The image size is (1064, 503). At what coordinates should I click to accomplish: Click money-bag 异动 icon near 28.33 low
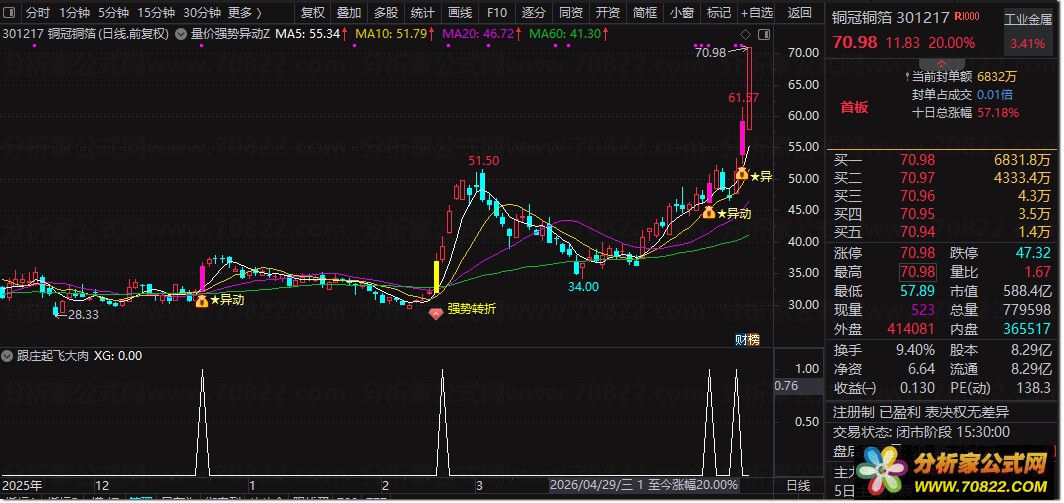(202, 300)
